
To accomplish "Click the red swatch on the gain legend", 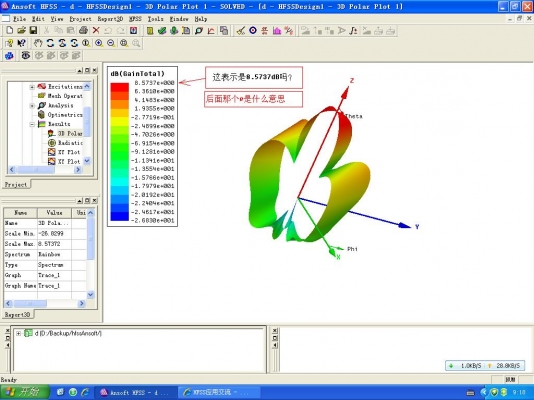I will (x=120, y=87).
